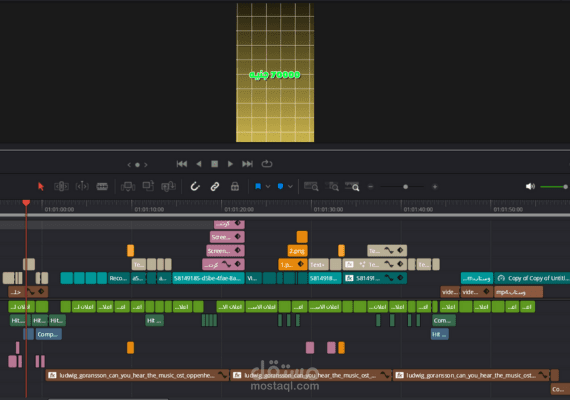Open the marker color dropdown arrow
The image size is (570, 400).
tap(290, 187)
